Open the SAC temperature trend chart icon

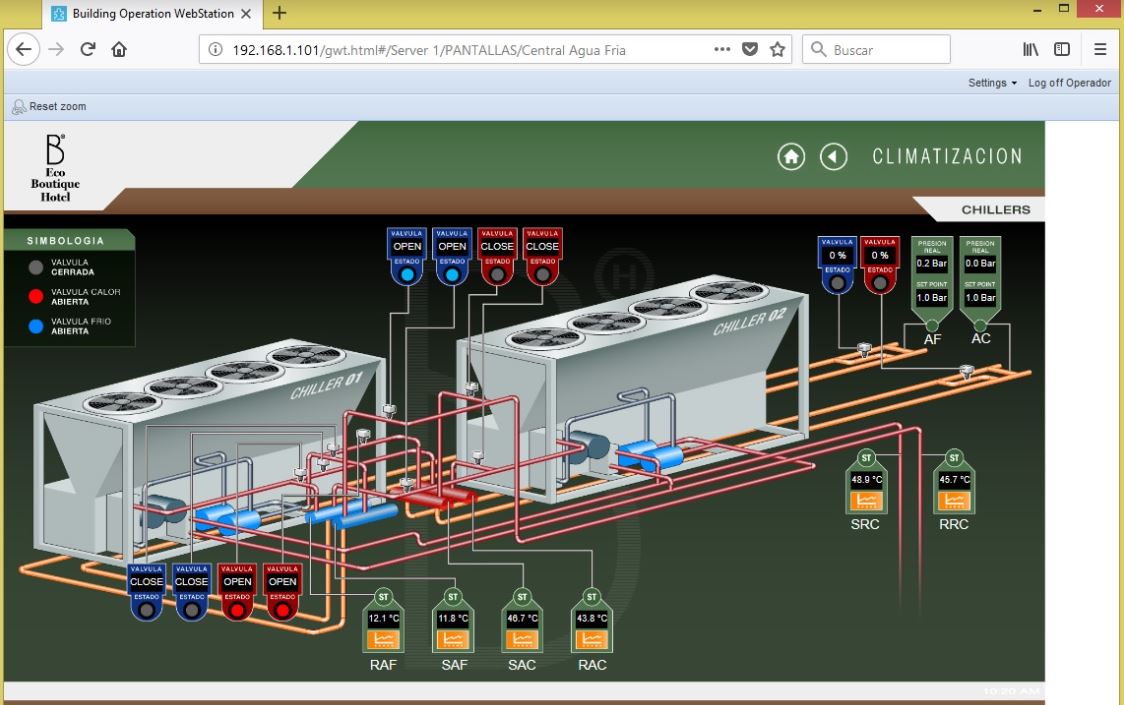click(521, 638)
